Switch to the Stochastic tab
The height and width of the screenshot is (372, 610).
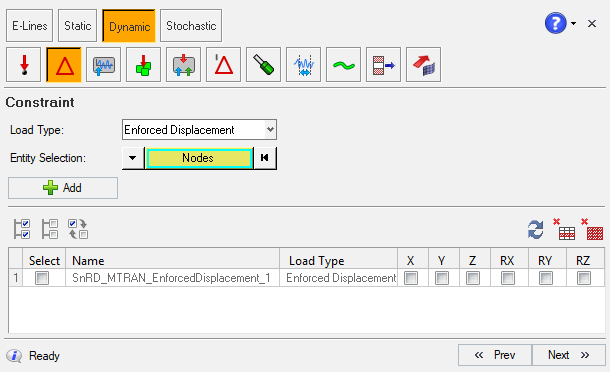(191, 26)
